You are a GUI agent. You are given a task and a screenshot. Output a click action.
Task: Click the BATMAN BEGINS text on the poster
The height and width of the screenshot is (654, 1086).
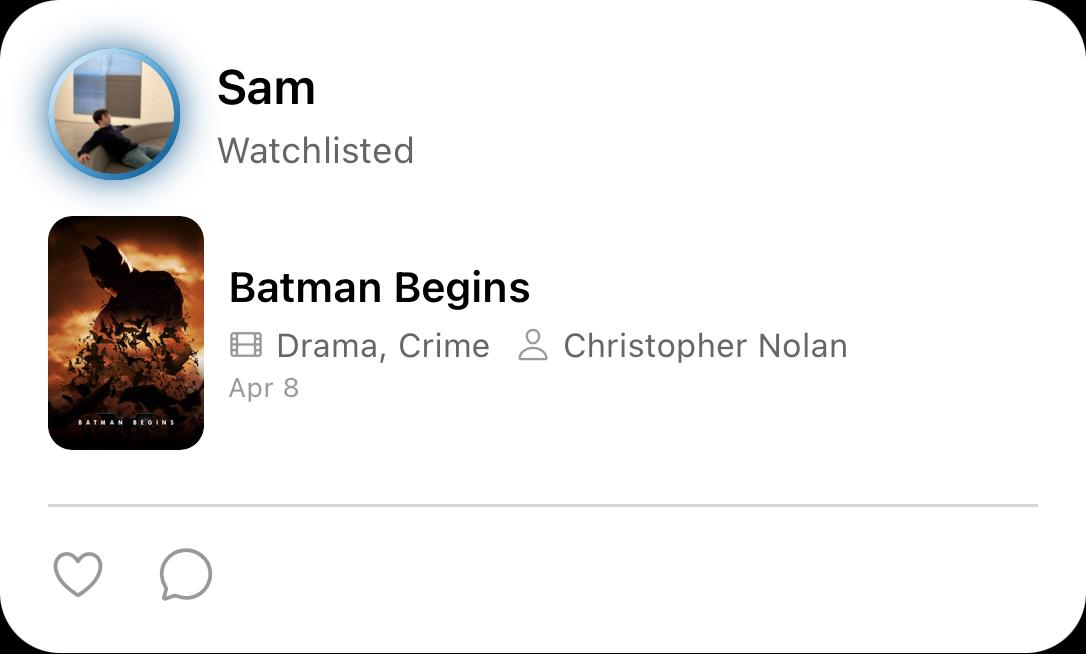[x=126, y=422]
